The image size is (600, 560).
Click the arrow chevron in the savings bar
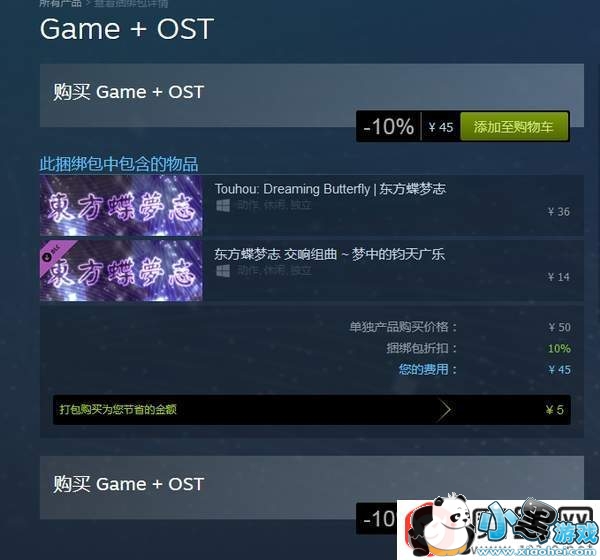click(445, 410)
